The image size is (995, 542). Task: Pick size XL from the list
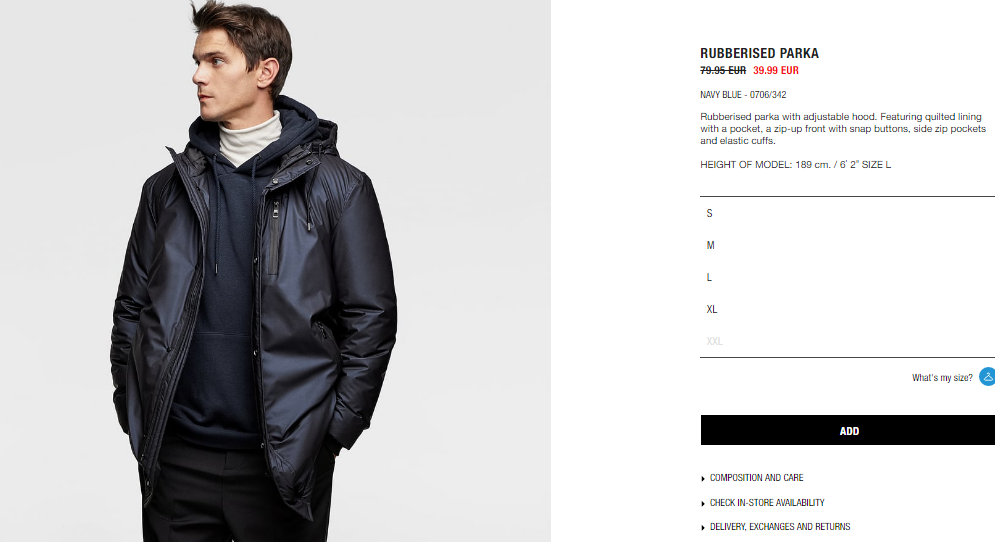coord(847,309)
